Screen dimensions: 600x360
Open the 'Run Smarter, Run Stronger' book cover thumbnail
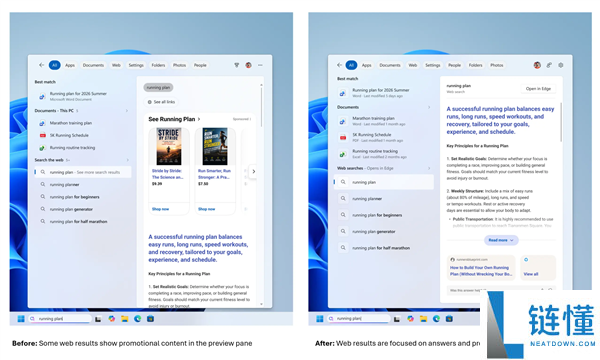(215, 146)
